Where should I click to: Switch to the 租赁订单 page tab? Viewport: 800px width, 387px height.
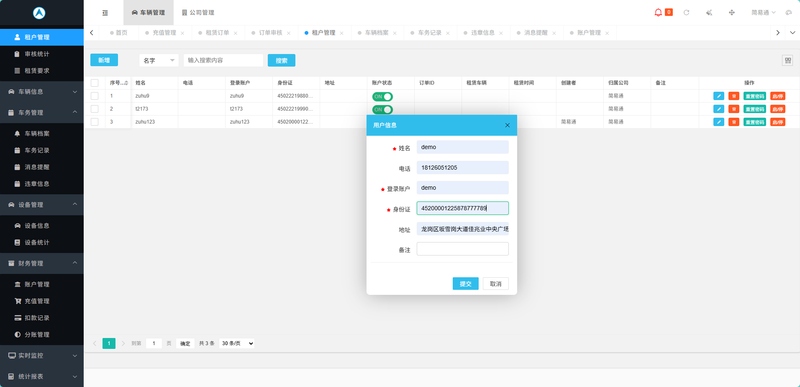click(x=218, y=33)
